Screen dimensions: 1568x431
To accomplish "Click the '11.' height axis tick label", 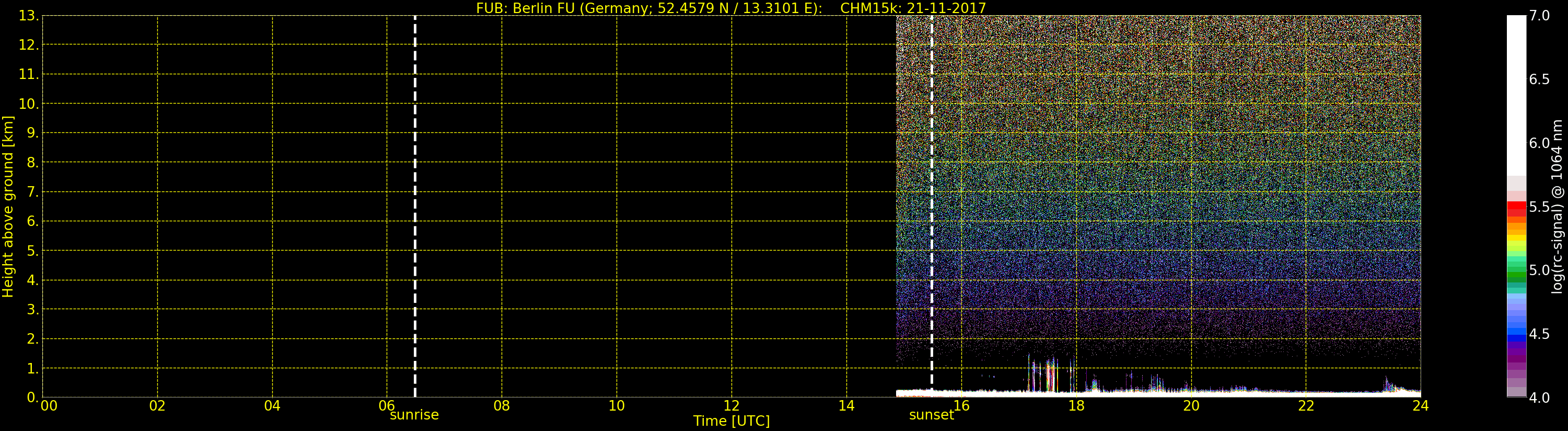I will pos(29,74).
